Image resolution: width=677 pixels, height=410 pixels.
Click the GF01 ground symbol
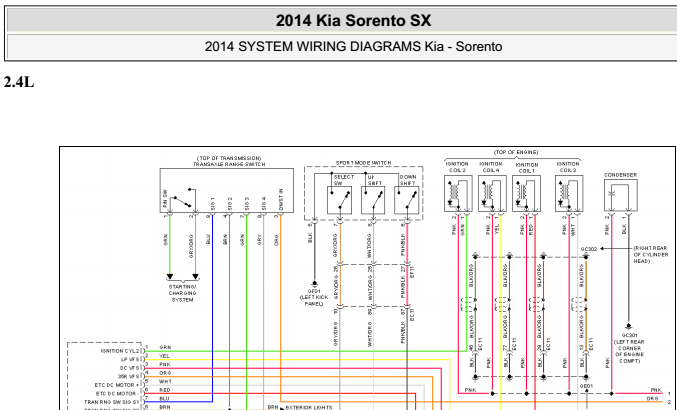click(314, 284)
